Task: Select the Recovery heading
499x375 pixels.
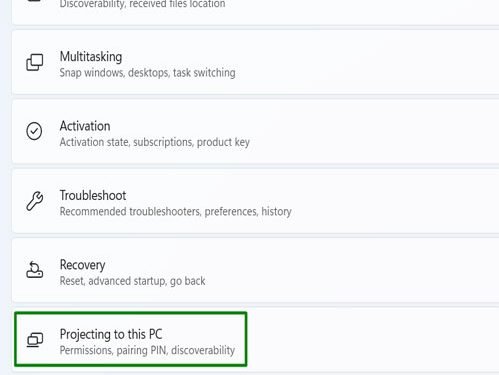Action: (x=82, y=265)
